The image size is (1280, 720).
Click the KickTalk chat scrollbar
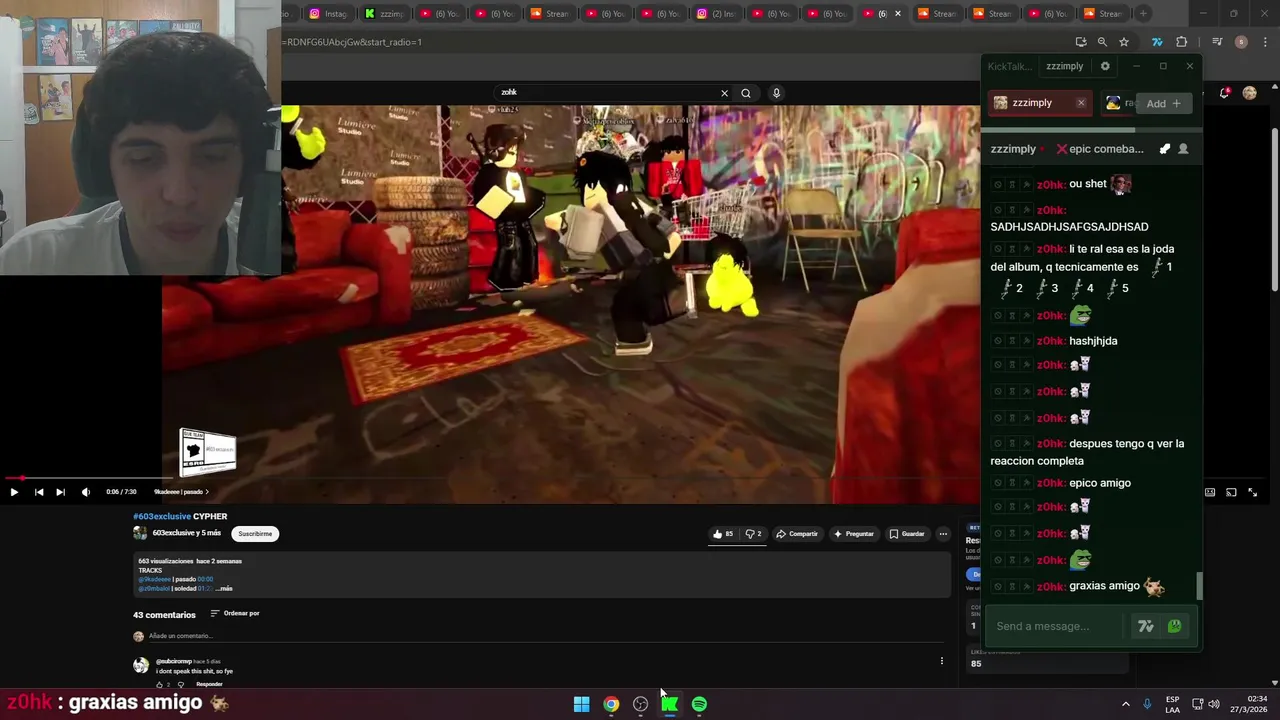coord(1199,586)
